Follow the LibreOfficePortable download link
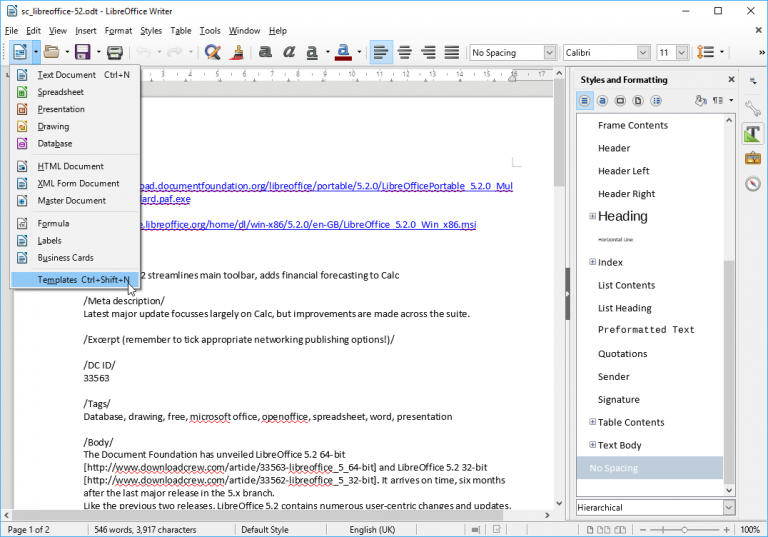Viewport: 768px width, 537px height. pyautogui.click(x=327, y=186)
